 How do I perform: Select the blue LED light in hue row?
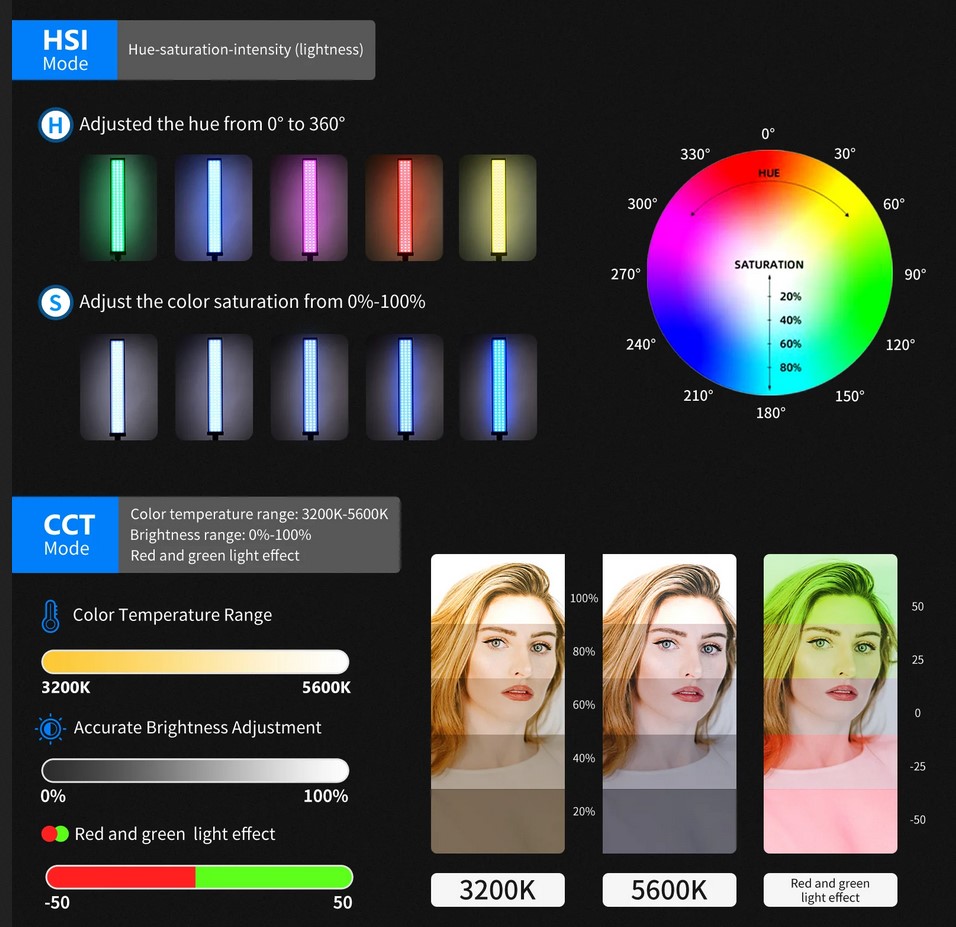(x=213, y=207)
